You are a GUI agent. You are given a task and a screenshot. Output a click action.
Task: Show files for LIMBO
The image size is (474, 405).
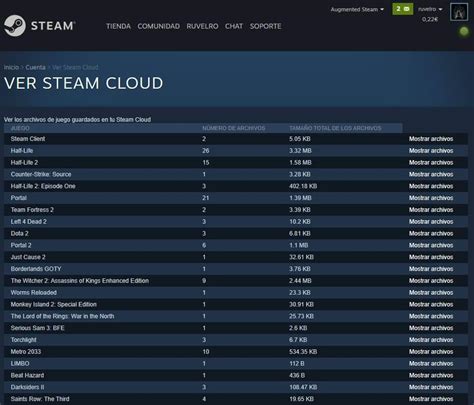tap(431, 364)
